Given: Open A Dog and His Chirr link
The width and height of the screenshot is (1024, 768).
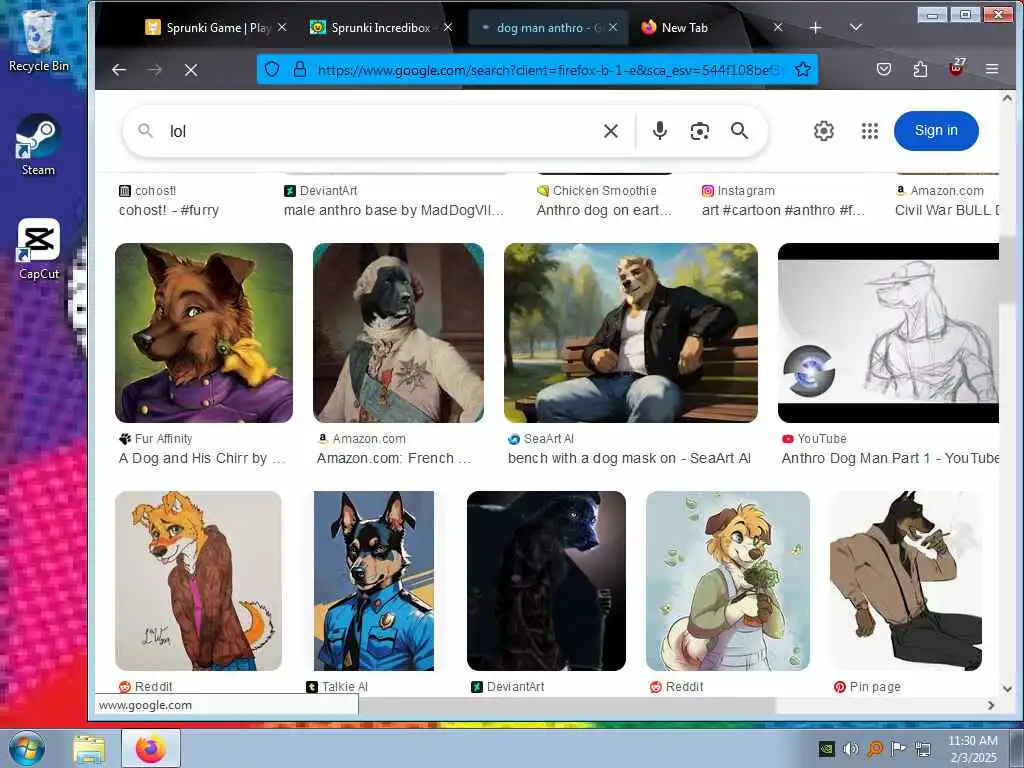Looking at the screenshot, I should click(x=202, y=458).
